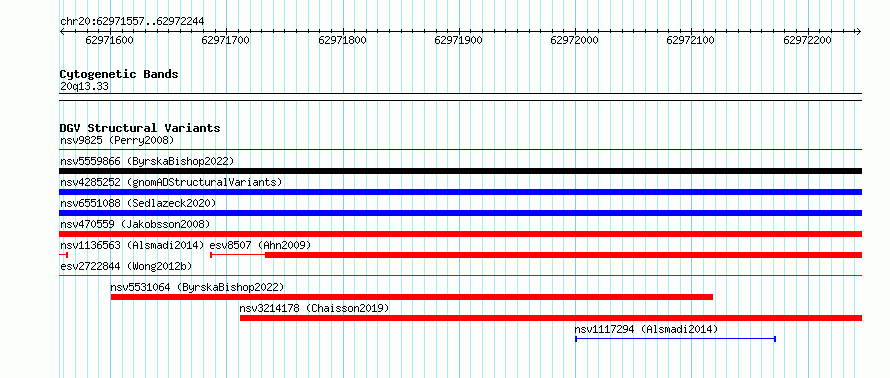Click the thin red esv2722844 variant line
Viewport: 890px width, 378px height.
pyautogui.click(x=460, y=276)
